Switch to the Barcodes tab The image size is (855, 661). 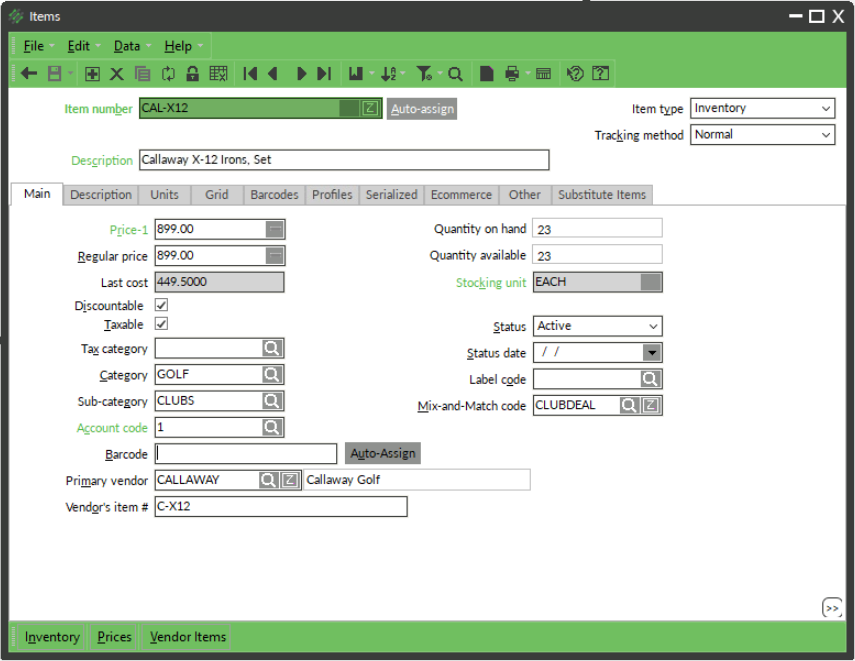tap(274, 195)
